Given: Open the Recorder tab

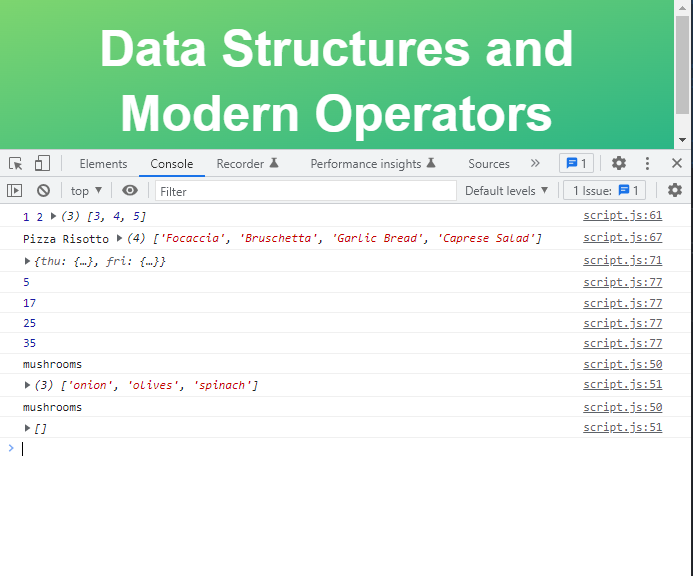Looking at the screenshot, I should pos(248,164).
